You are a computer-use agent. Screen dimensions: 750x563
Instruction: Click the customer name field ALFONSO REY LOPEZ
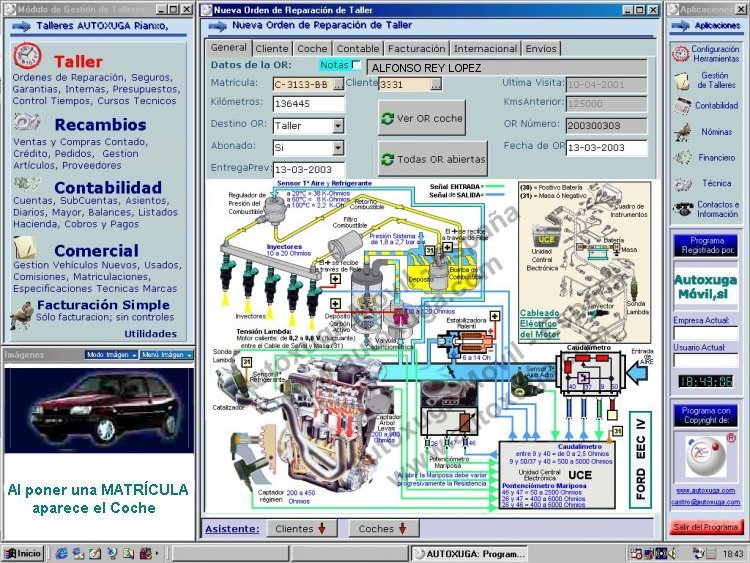(507, 68)
